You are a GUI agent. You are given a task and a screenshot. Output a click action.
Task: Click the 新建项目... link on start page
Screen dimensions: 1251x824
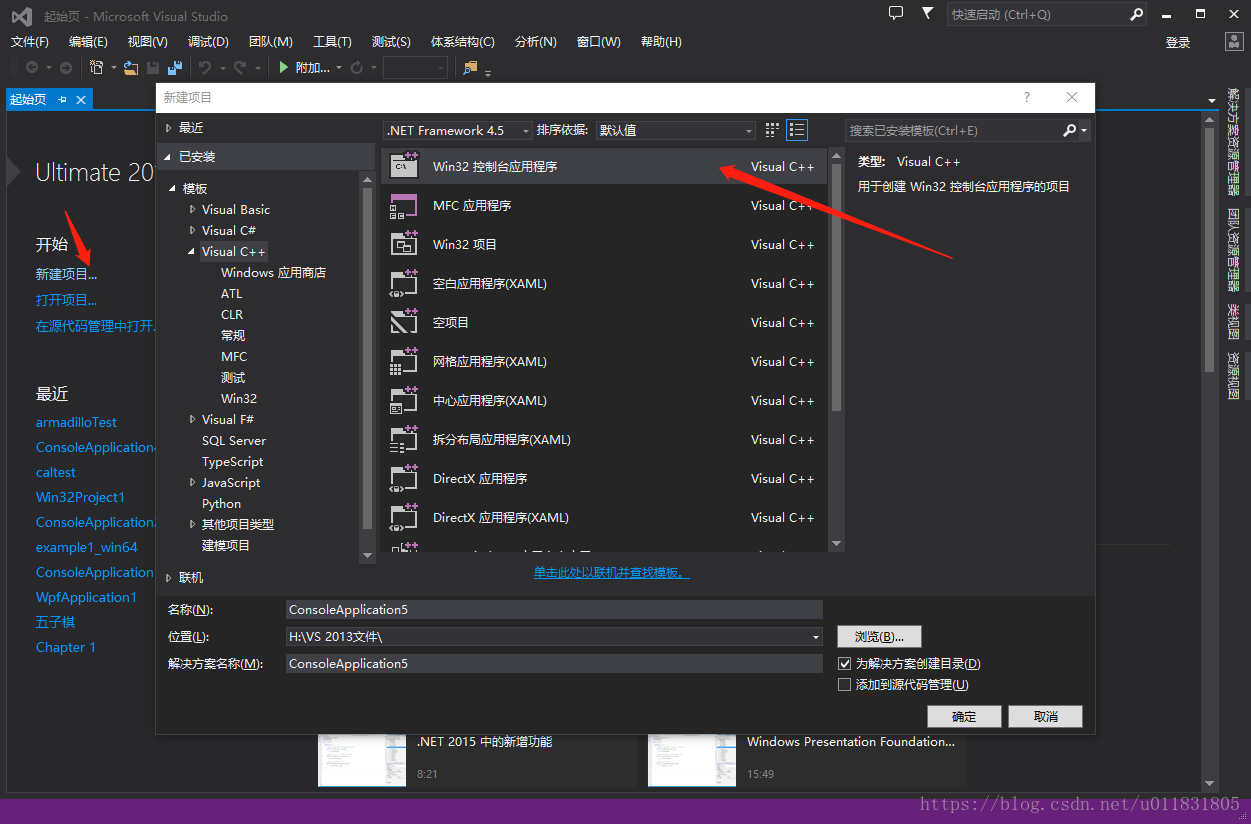coord(67,274)
